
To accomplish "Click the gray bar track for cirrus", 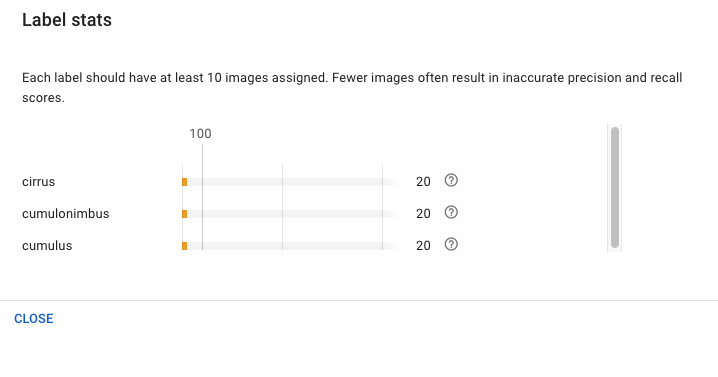I will point(293,182).
